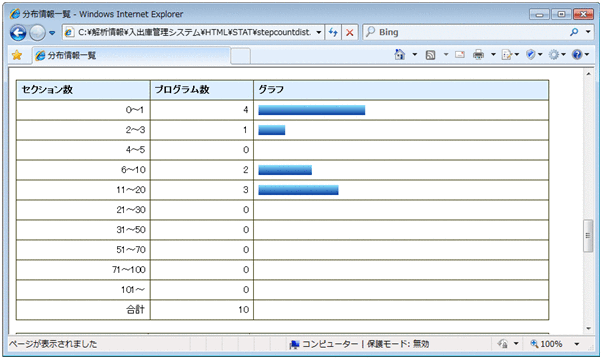
Task: Click the RSS feeds icon
Action: click(x=430, y=55)
